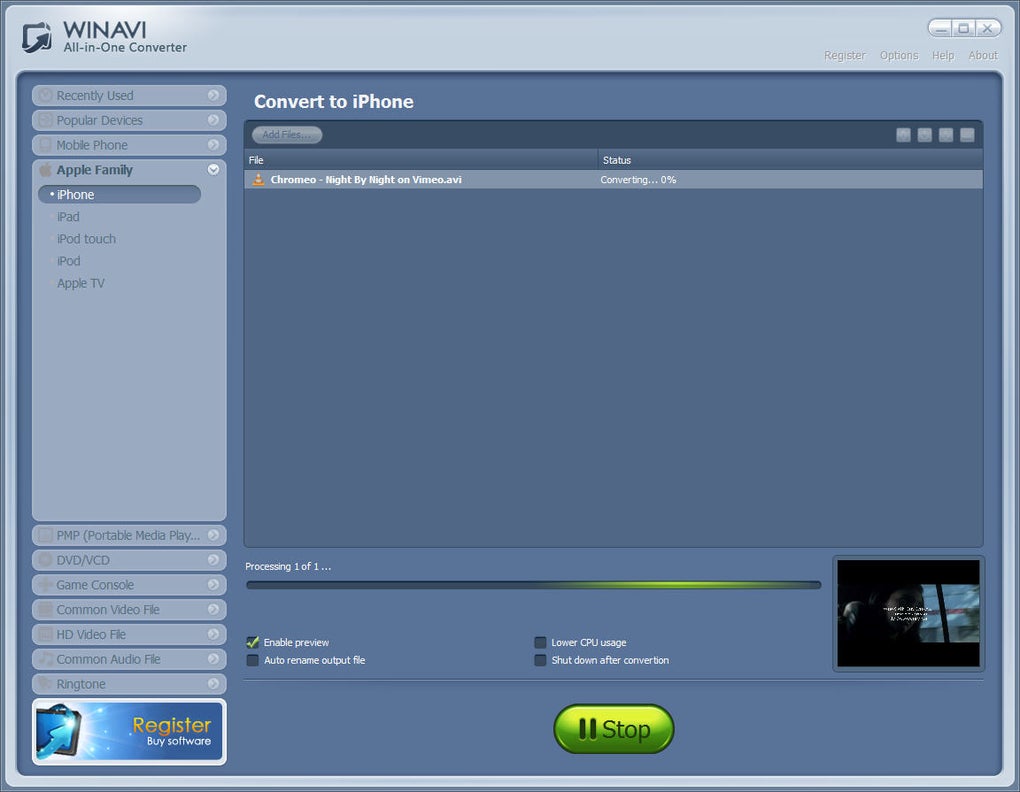This screenshot has width=1020, height=792.
Task: Click the Game Console controller icon
Action: [46, 585]
